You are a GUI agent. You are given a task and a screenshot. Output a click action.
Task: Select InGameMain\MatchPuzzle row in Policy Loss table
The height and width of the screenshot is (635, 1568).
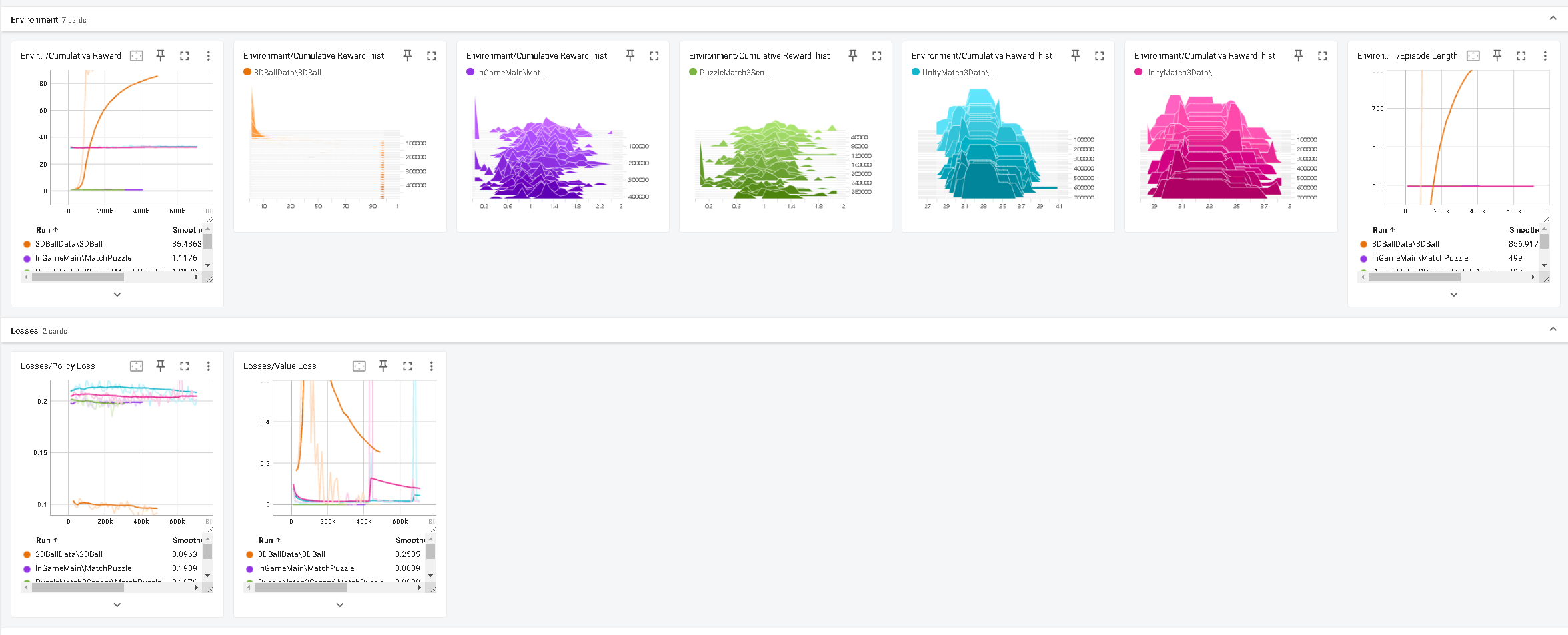click(x=111, y=568)
